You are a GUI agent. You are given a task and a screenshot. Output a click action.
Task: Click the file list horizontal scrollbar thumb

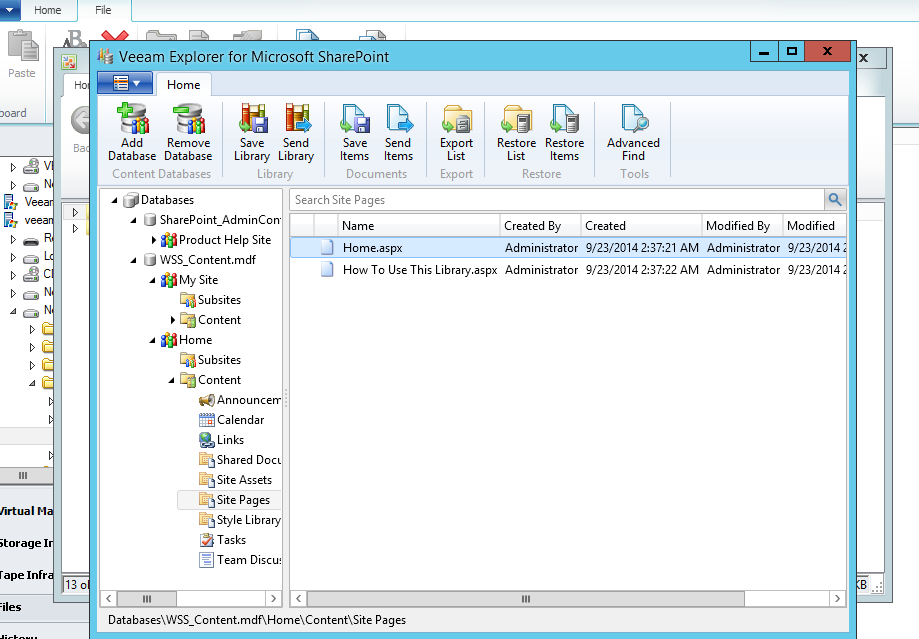pyautogui.click(x=526, y=599)
